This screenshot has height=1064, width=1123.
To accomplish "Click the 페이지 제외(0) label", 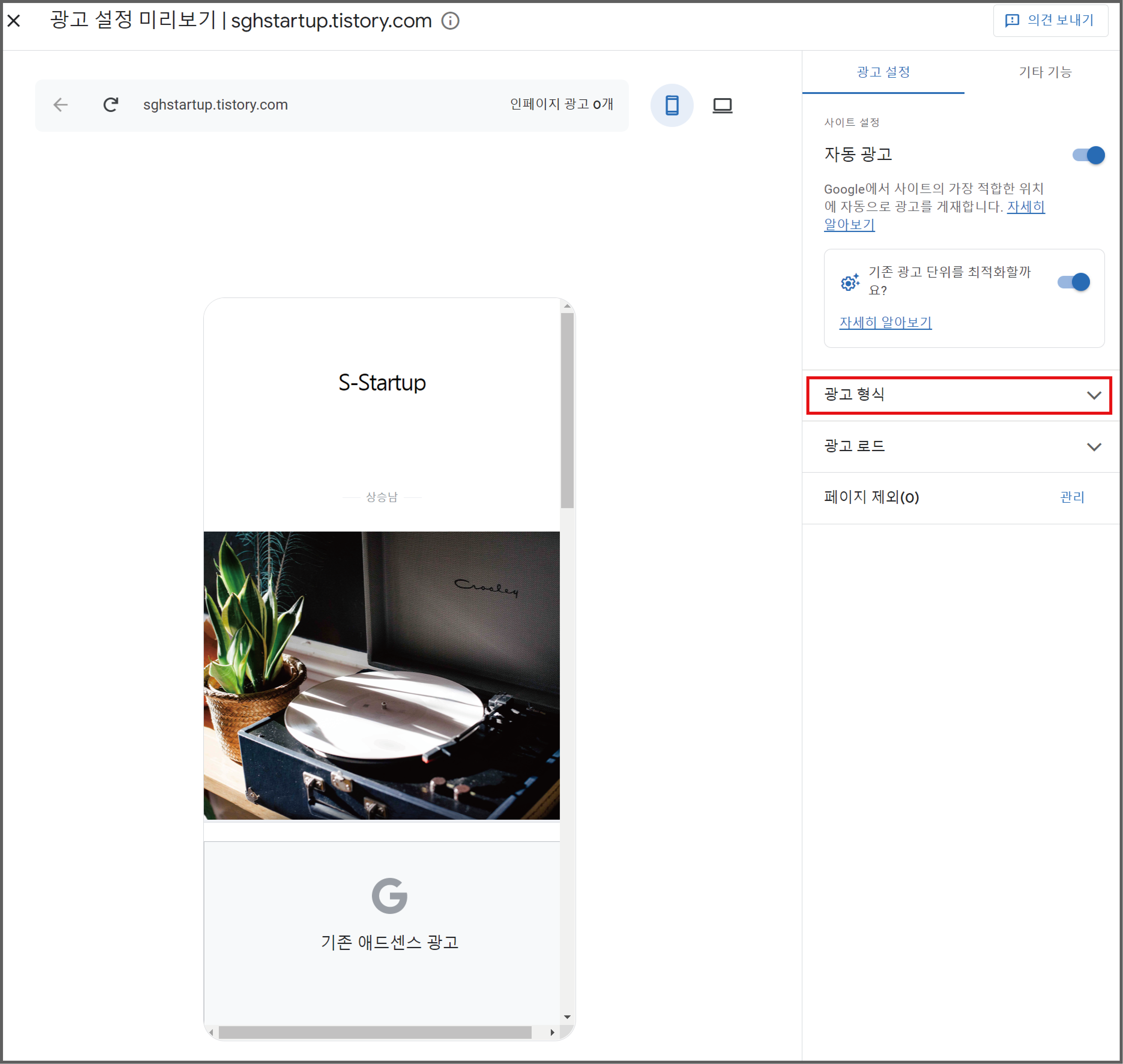I will [x=871, y=497].
